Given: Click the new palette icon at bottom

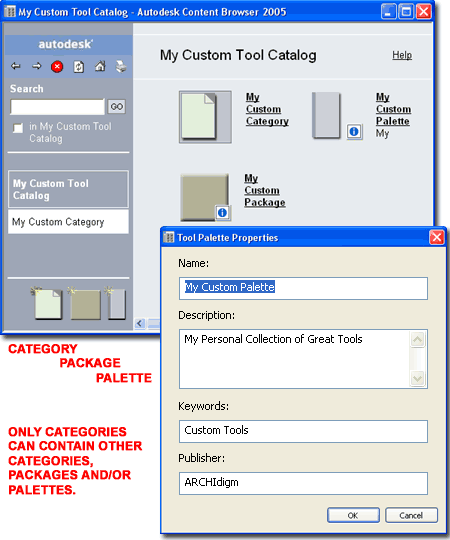Looking at the screenshot, I should click(x=116, y=303).
